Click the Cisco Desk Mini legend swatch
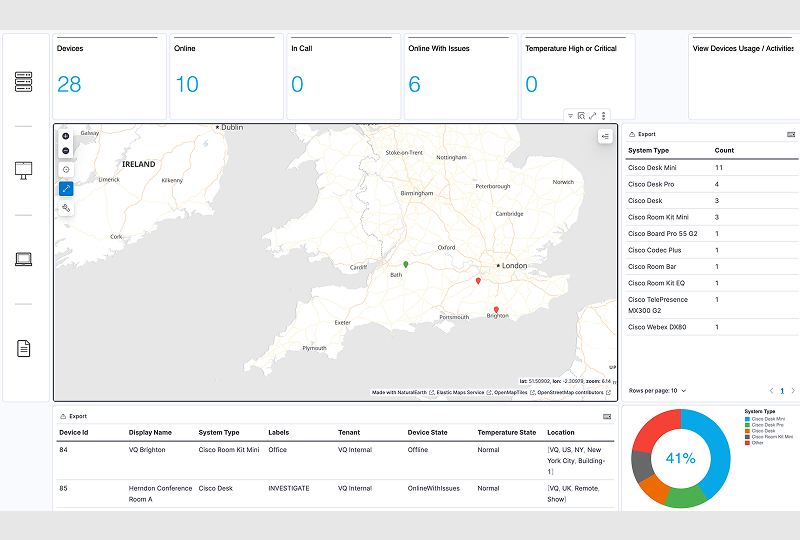The width and height of the screenshot is (800, 540). click(x=748, y=418)
